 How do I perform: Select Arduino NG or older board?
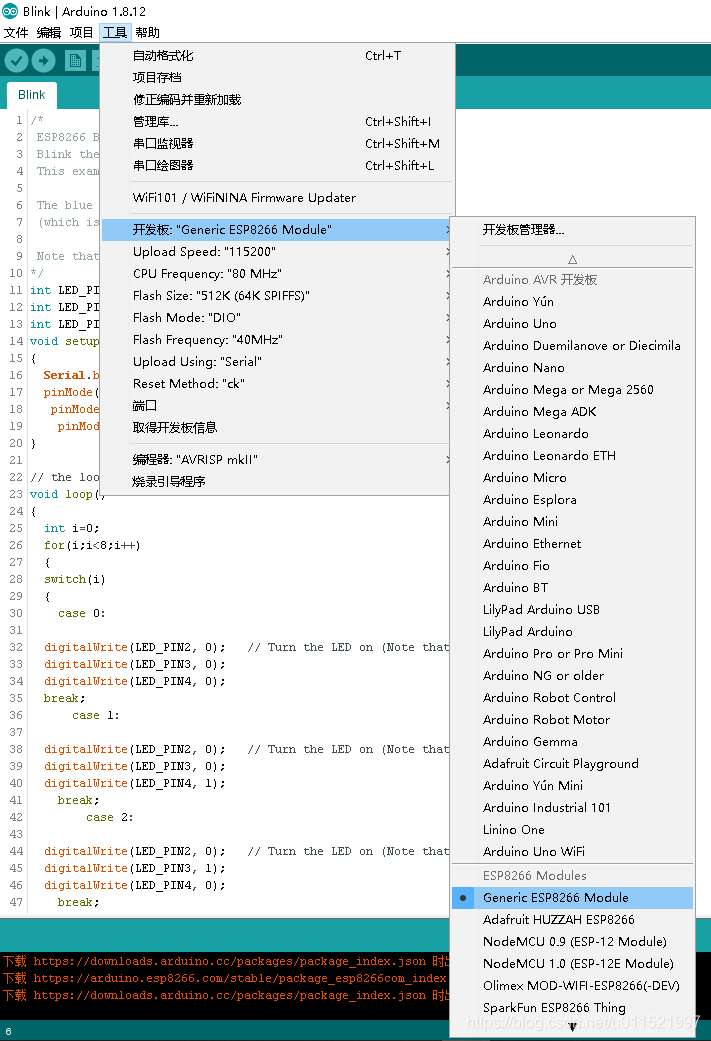tap(572, 675)
